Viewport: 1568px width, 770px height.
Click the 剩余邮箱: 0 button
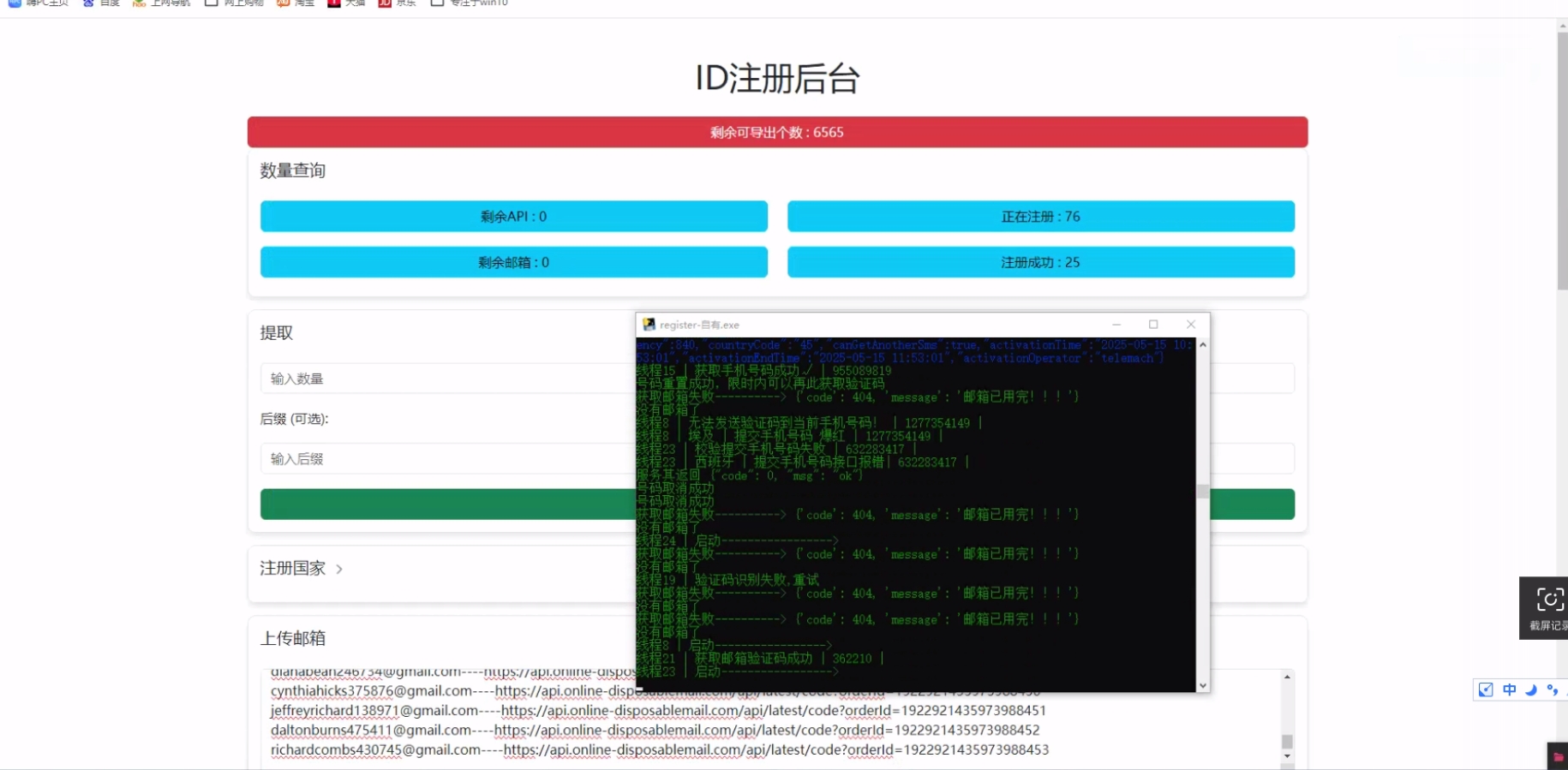(514, 262)
